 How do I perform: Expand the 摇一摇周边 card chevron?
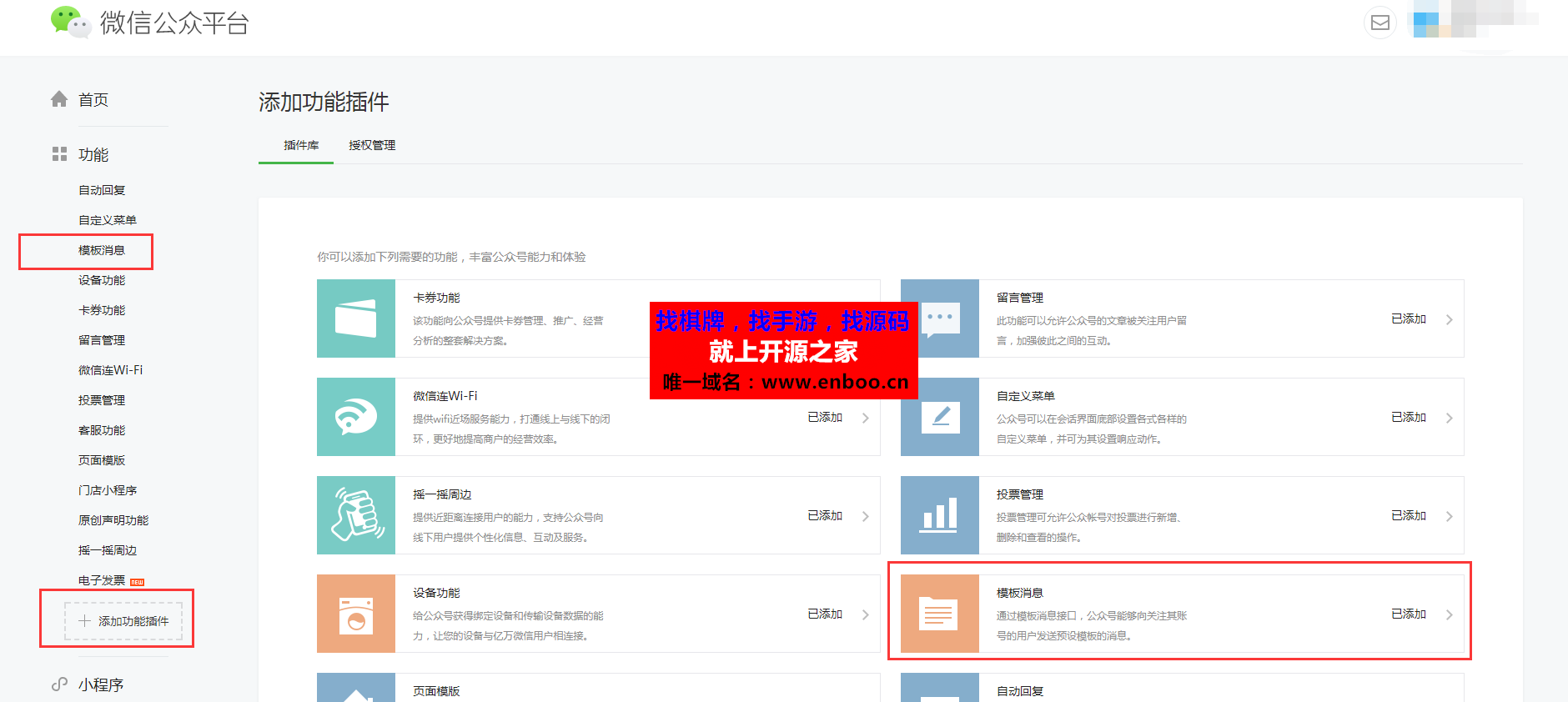866,516
